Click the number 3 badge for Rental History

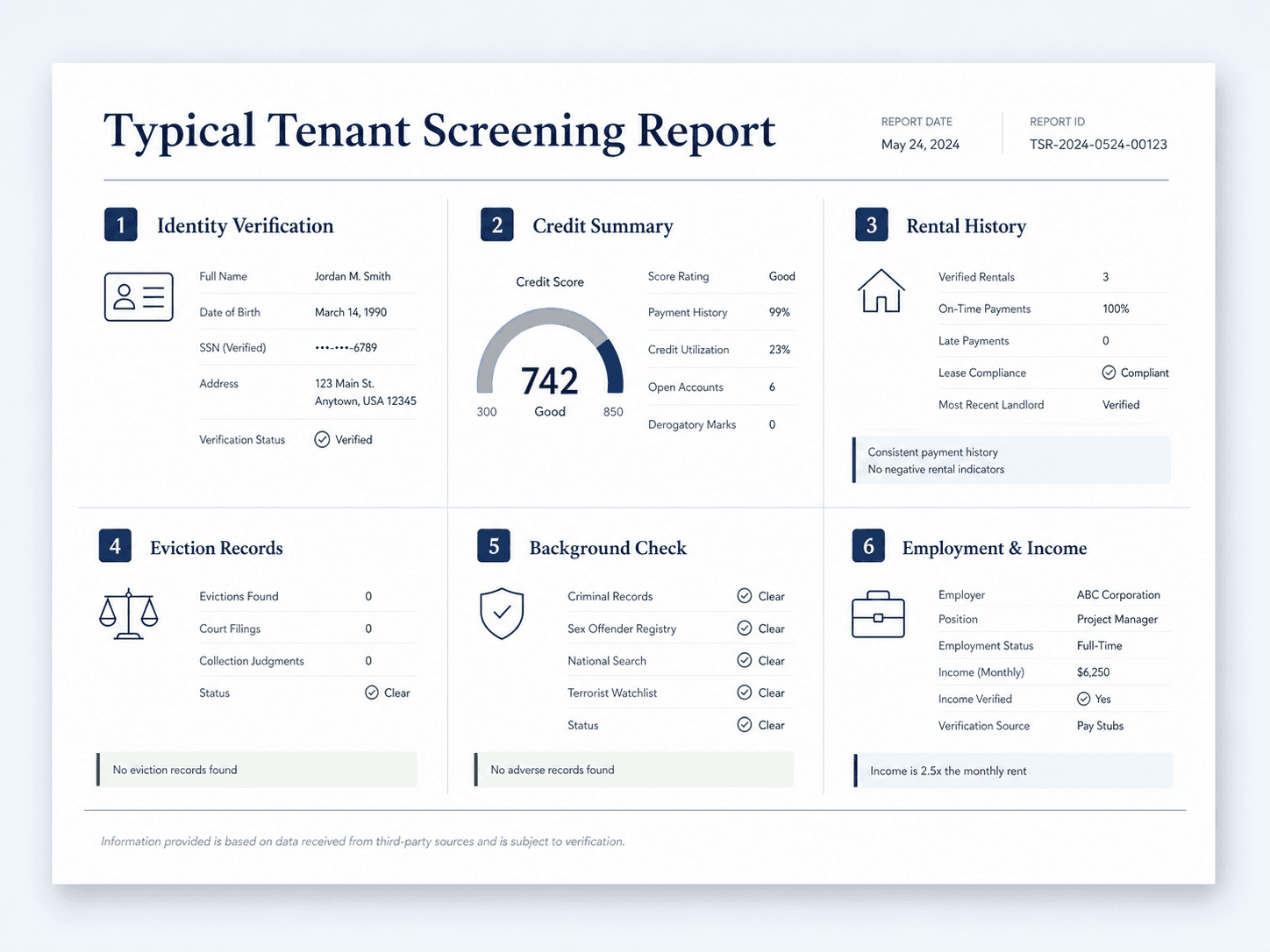pos(872,224)
